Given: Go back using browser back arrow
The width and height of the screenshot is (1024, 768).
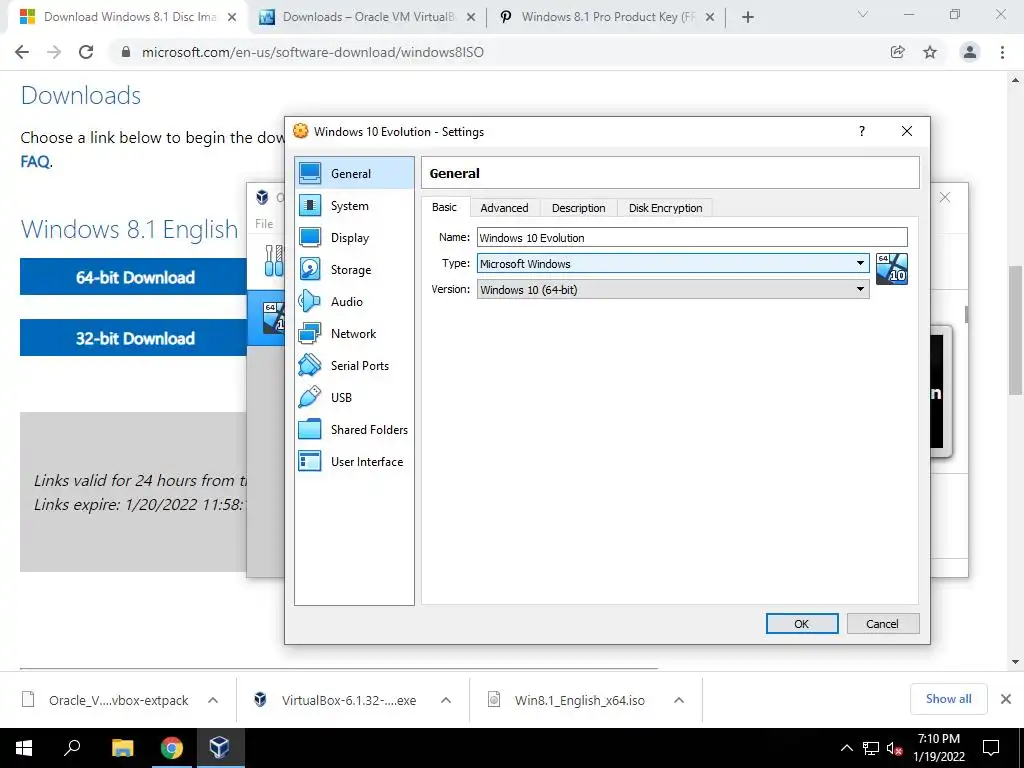Looking at the screenshot, I should coord(22,52).
